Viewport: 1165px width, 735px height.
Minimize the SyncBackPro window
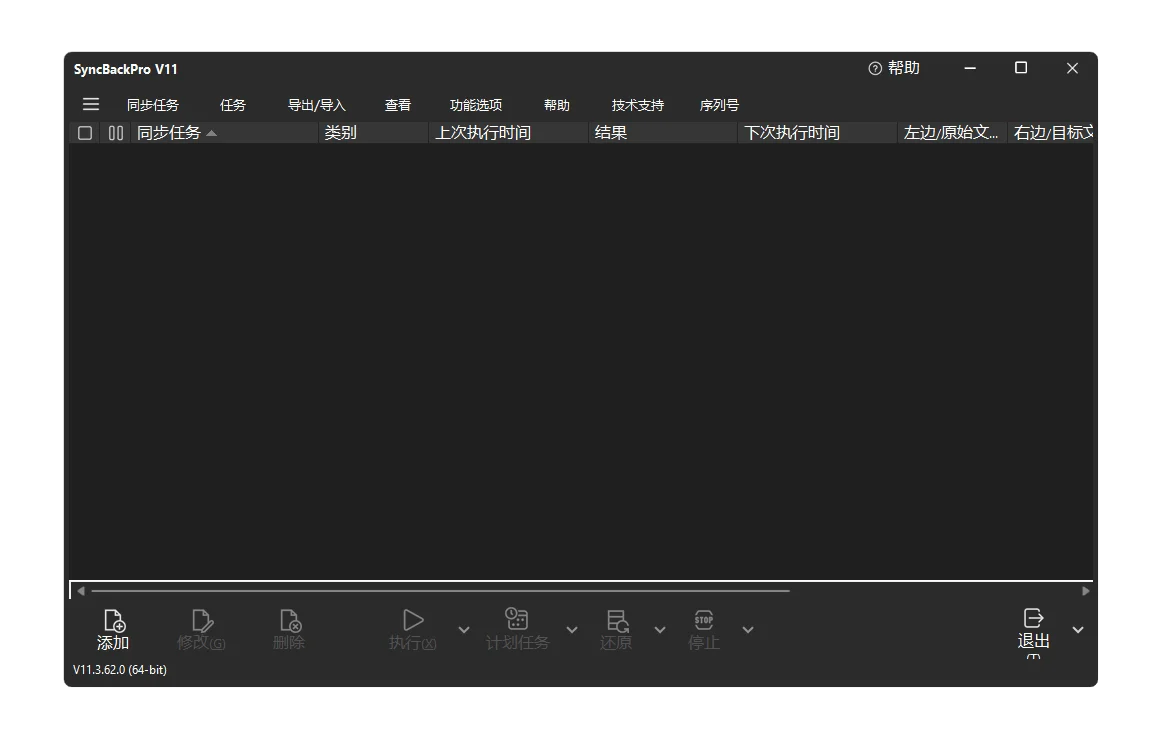970,68
